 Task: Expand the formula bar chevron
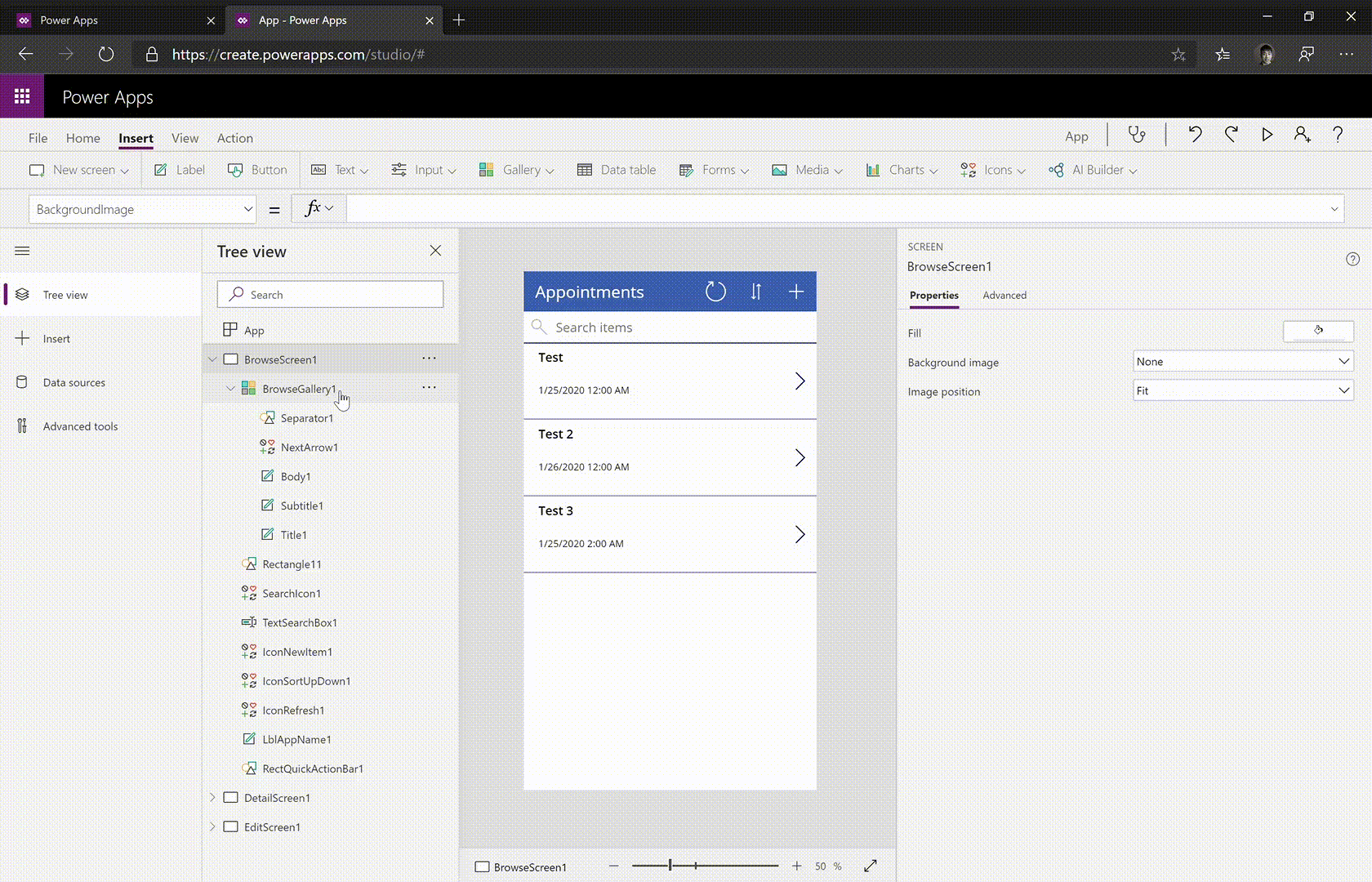point(1334,209)
